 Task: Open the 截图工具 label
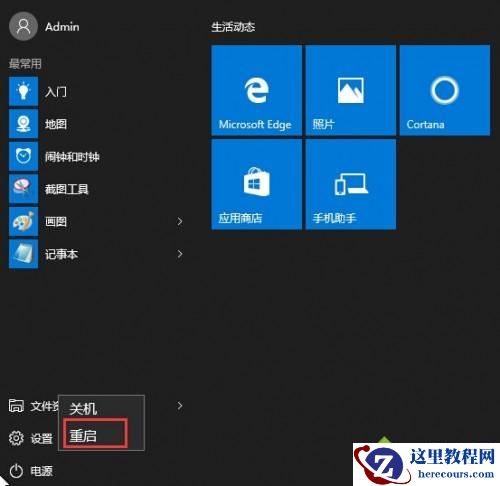point(67,189)
